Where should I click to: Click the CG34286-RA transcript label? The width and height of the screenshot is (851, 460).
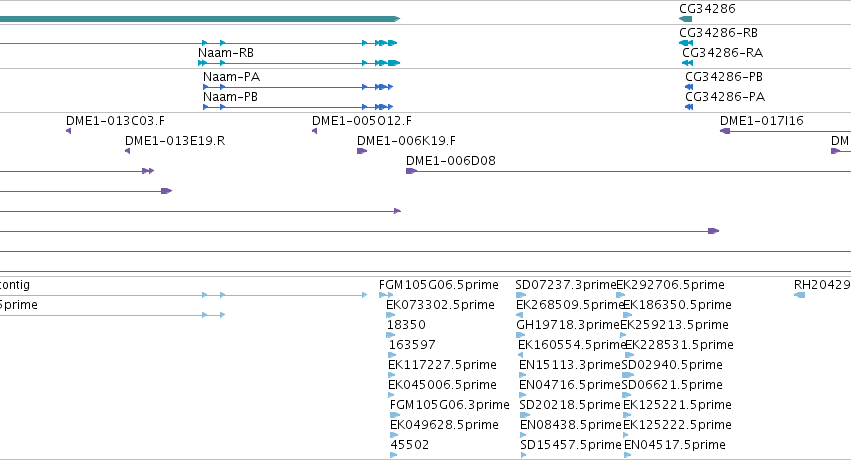[722, 53]
